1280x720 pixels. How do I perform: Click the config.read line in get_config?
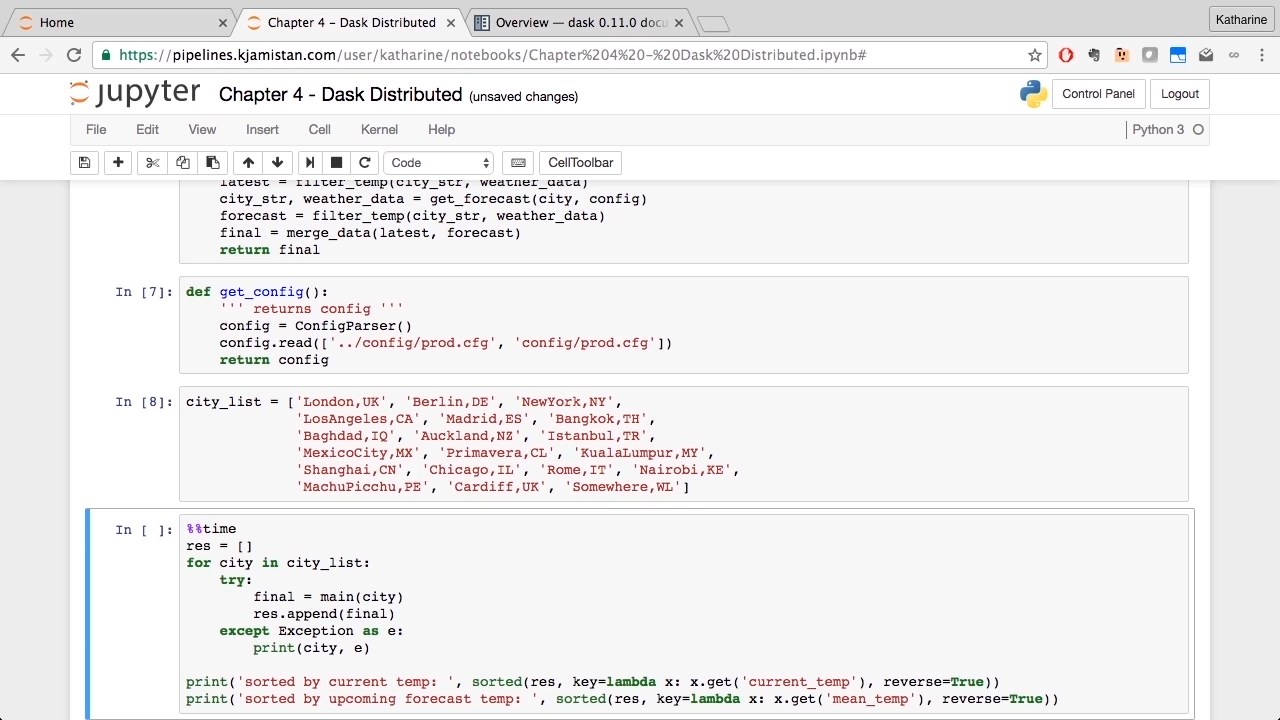[446, 343]
